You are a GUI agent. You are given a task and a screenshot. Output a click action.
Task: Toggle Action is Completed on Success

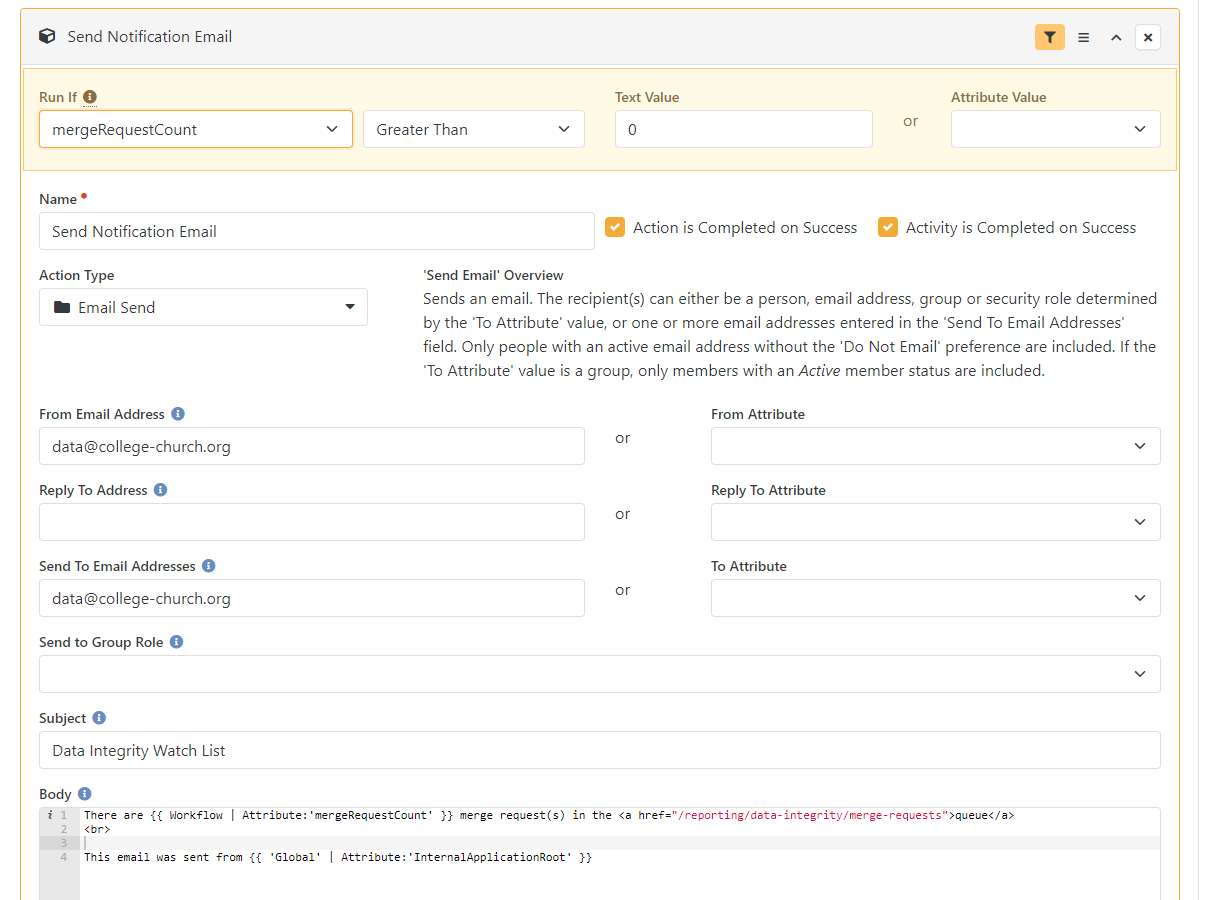point(615,227)
